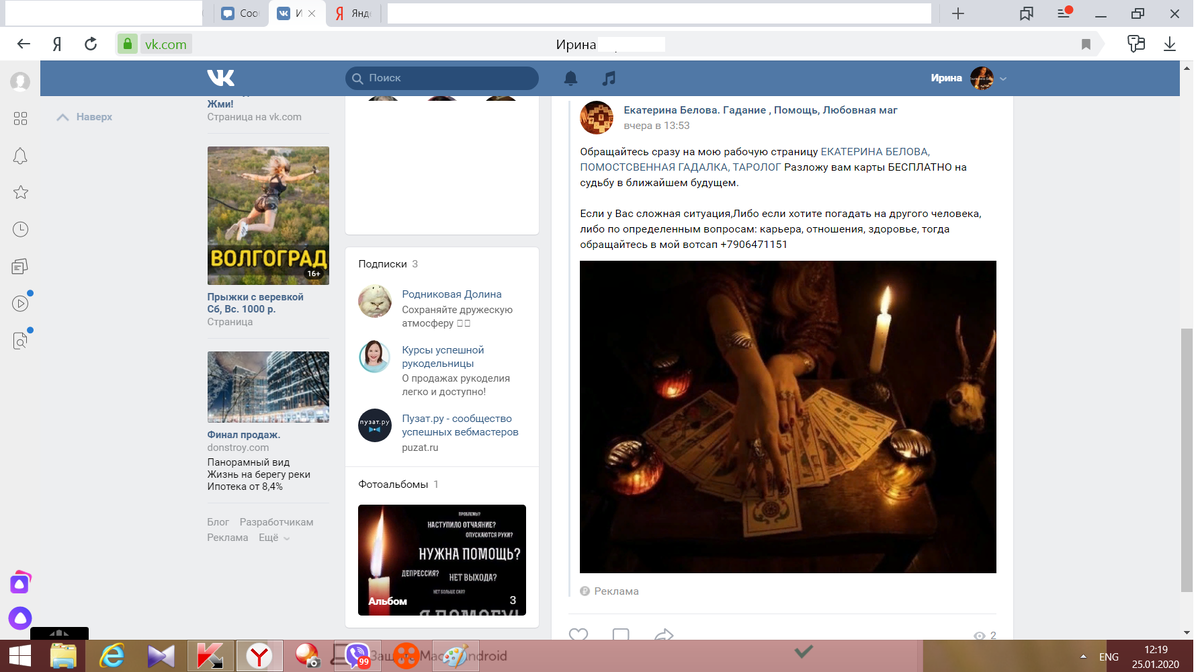Open Екатерина Белова post author link
The image size is (1200, 672).
761,109
